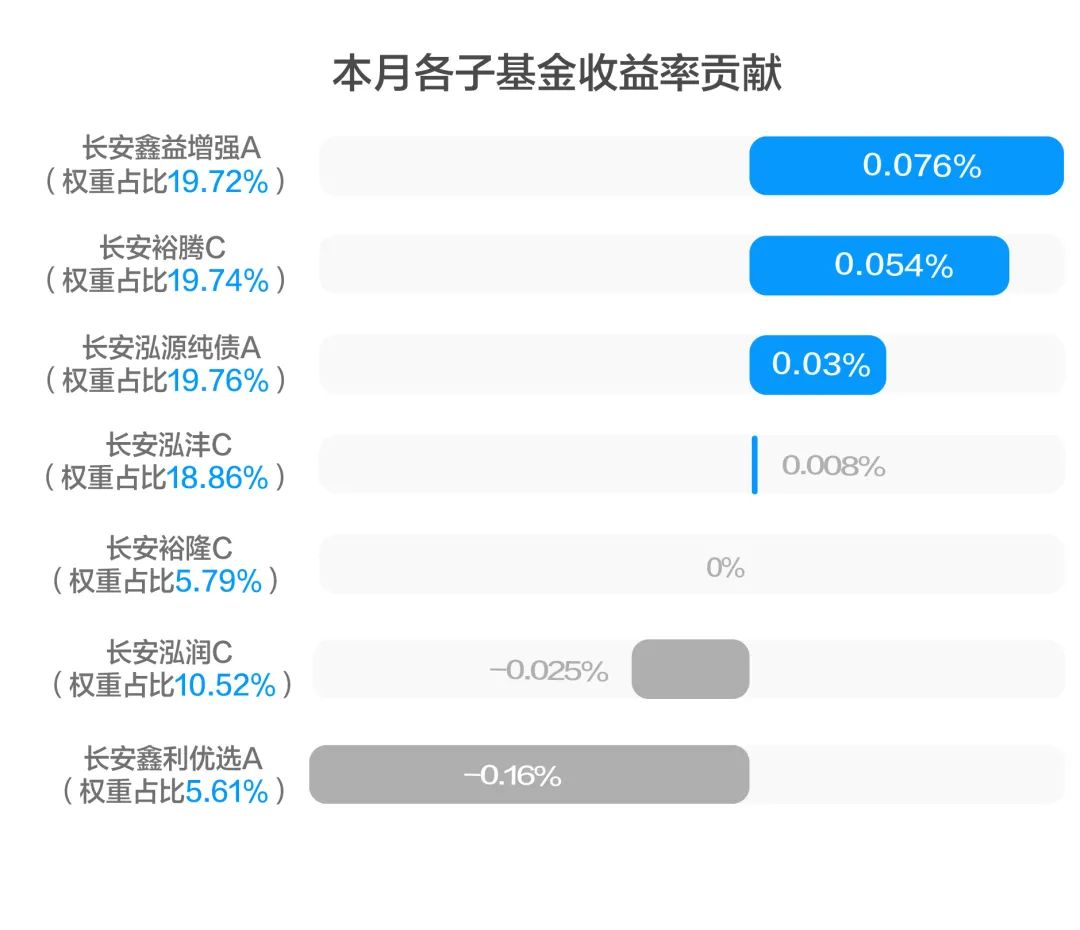Click the 0.03% blue bar
Viewport: 1080px width, 930px height.
817,365
